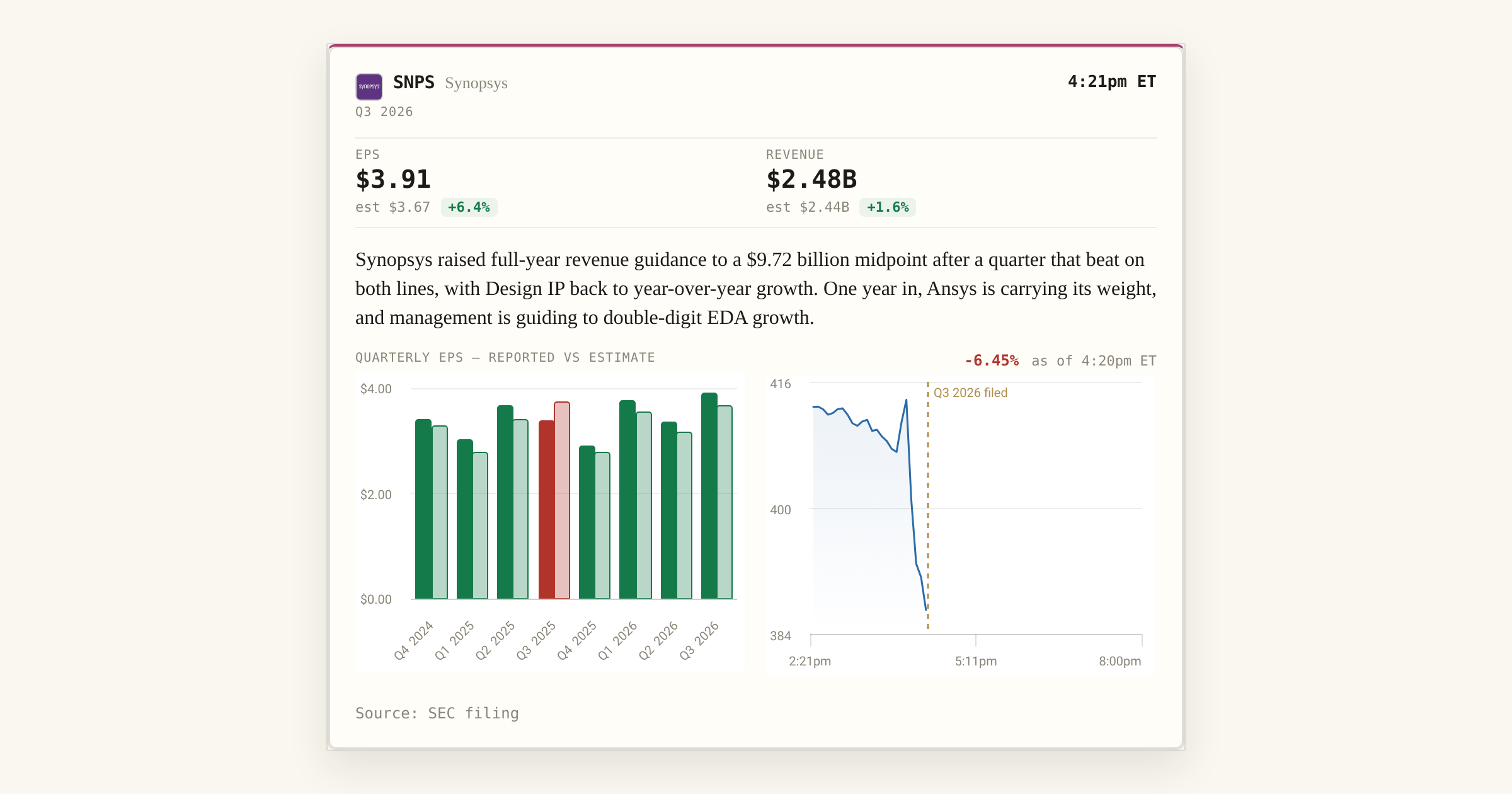
Task: Click the Q2 2026 reported EPS bar
Action: pos(669,510)
